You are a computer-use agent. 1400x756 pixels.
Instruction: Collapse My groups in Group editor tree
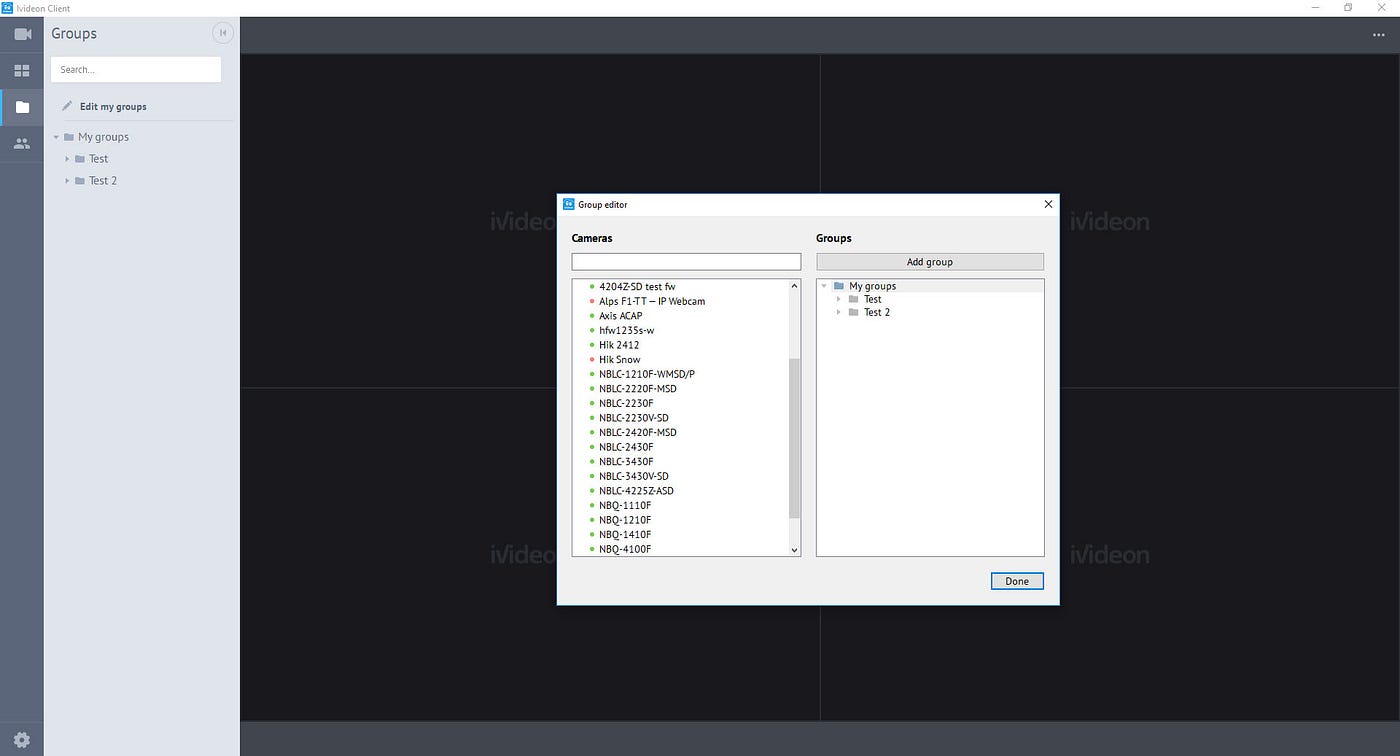[x=824, y=286]
